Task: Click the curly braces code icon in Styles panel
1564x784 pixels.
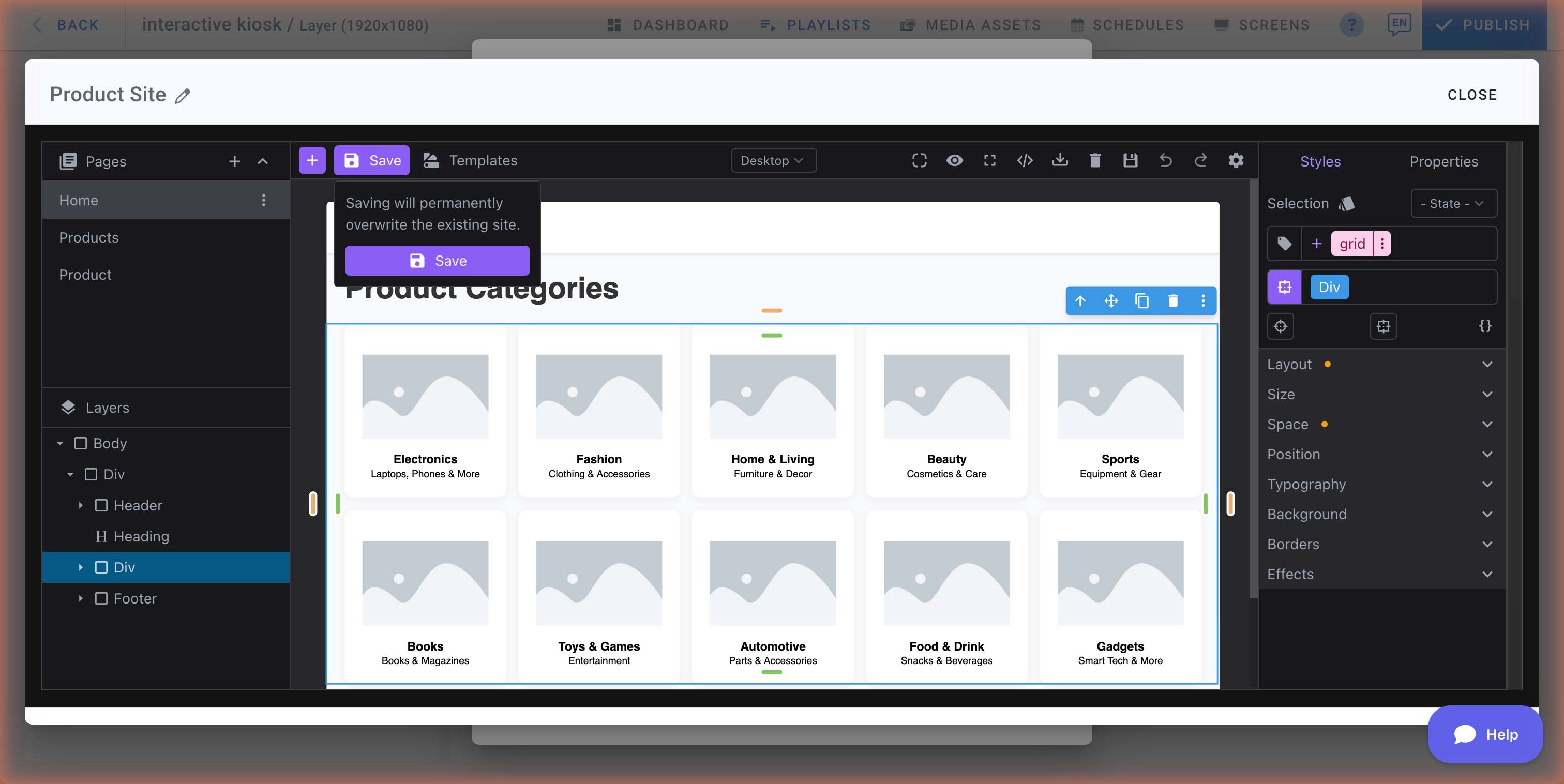Action: pyautogui.click(x=1486, y=326)
